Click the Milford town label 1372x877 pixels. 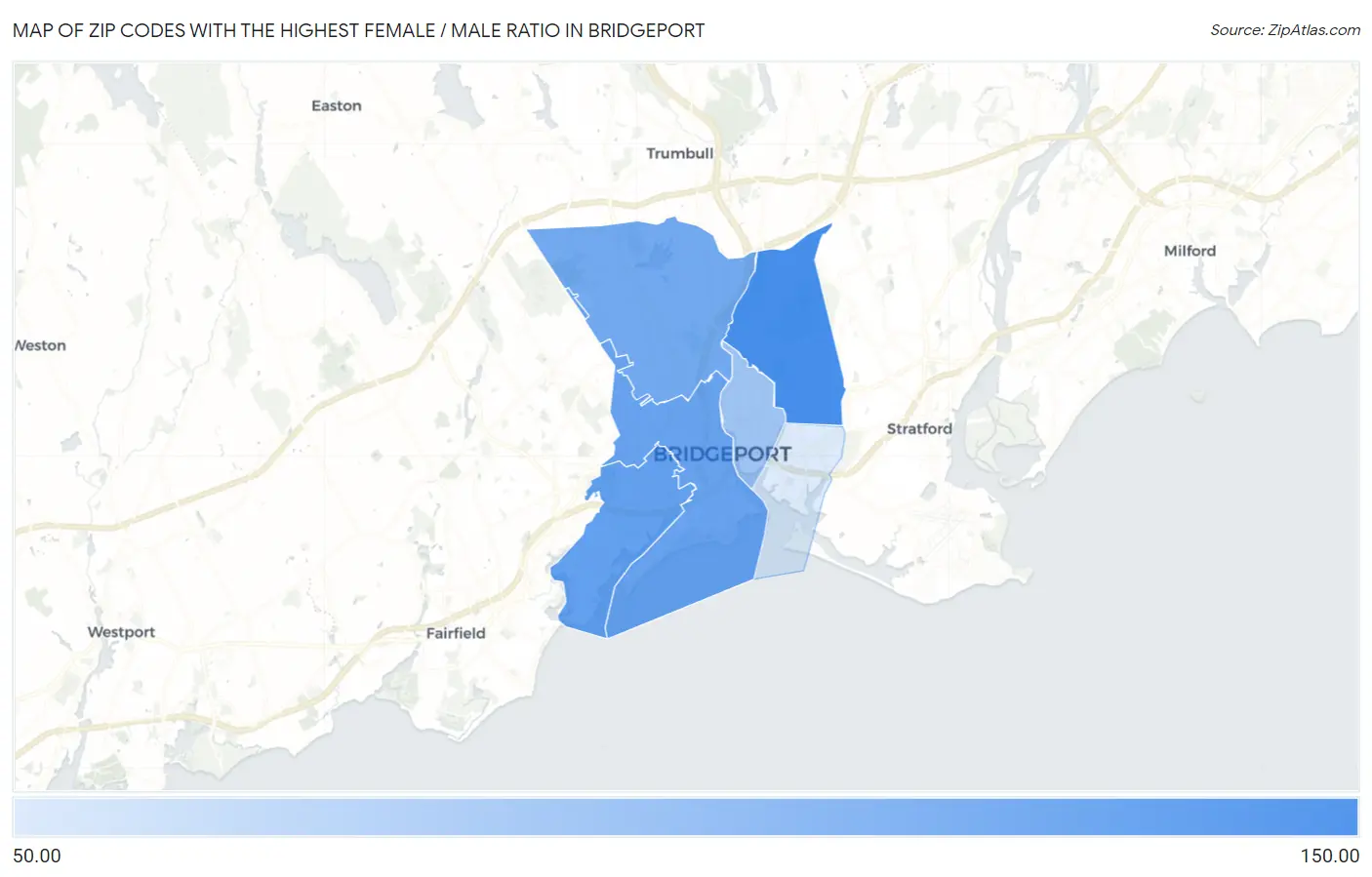pyautogui.click(x=1190, y=251)
